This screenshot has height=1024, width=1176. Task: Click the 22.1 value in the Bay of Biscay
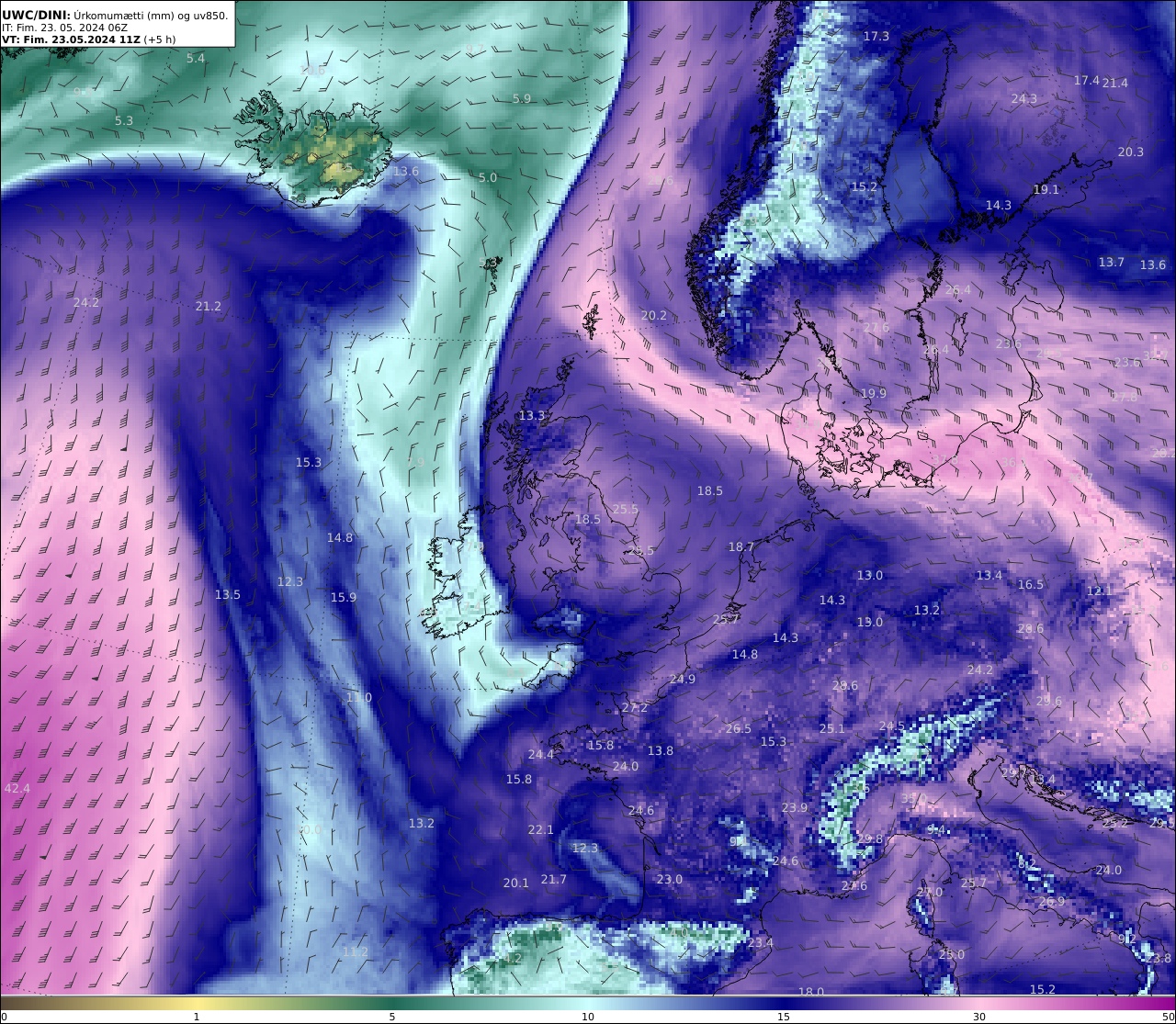(541, 830)
